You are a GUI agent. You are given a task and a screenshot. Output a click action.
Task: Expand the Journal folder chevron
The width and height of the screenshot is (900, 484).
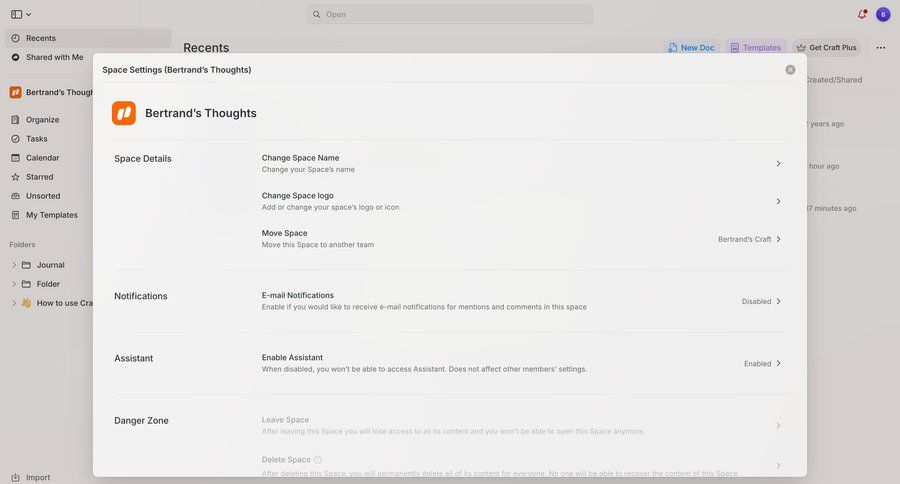pos(14,265)
